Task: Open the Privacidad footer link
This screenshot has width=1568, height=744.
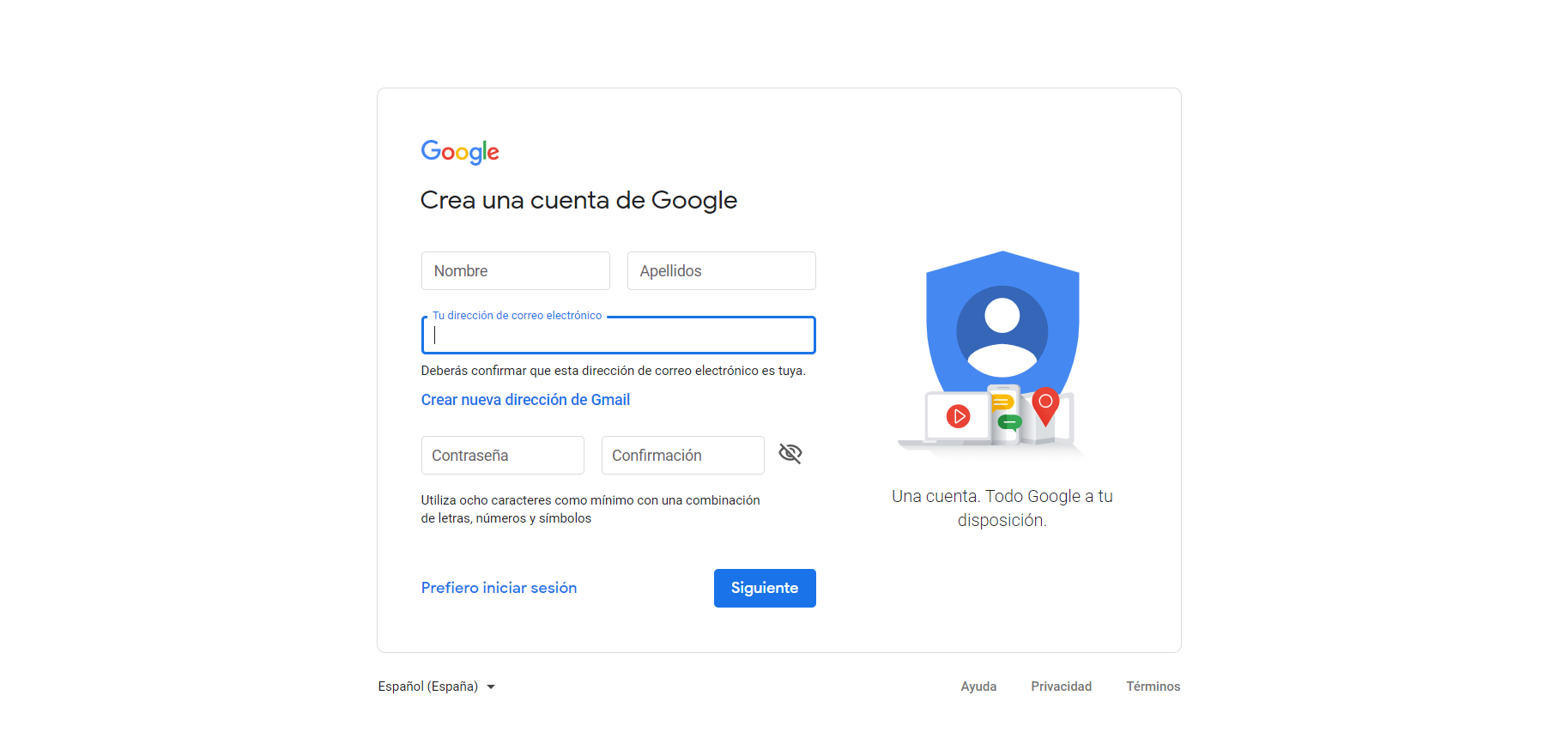Action: coord(1061,687)
